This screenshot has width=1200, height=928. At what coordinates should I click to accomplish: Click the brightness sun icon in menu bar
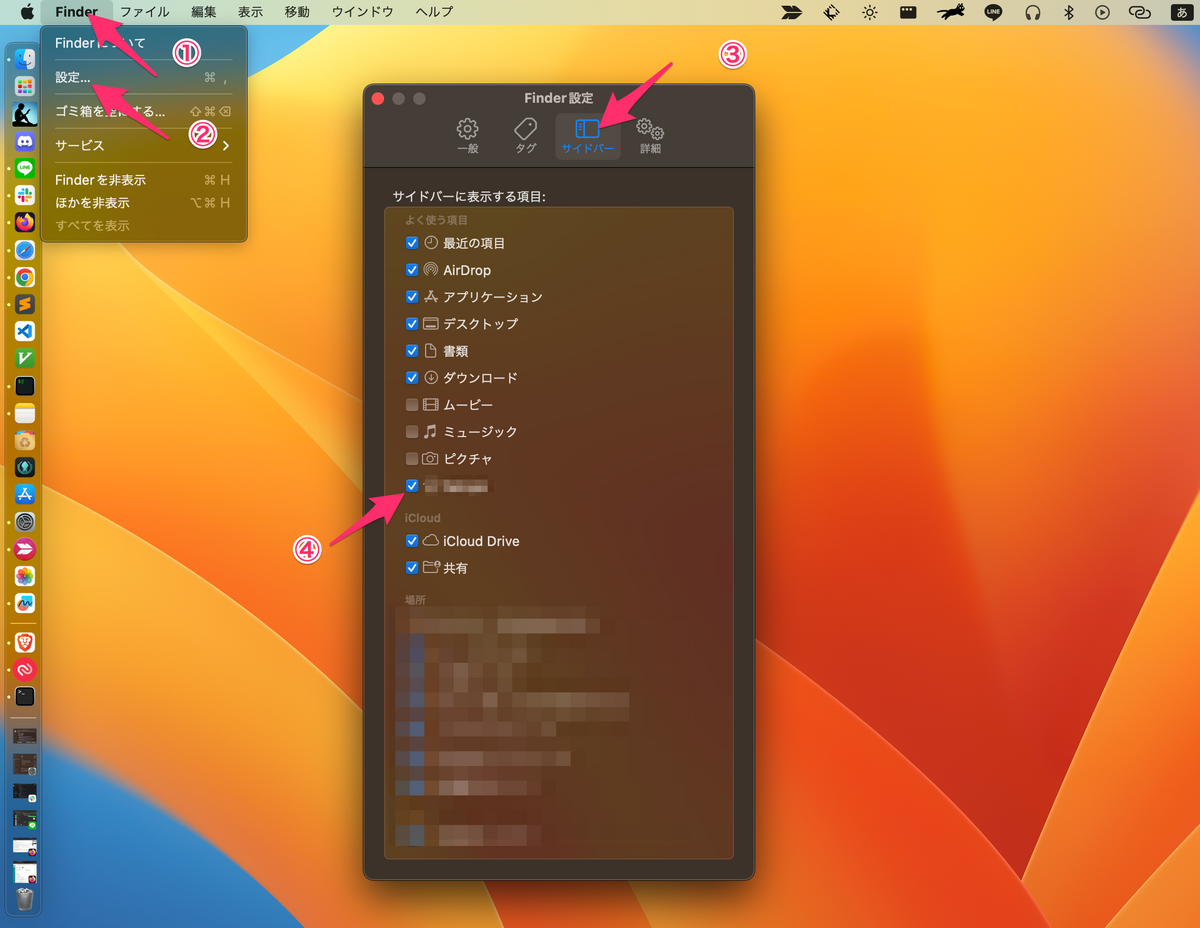point(870,12)
